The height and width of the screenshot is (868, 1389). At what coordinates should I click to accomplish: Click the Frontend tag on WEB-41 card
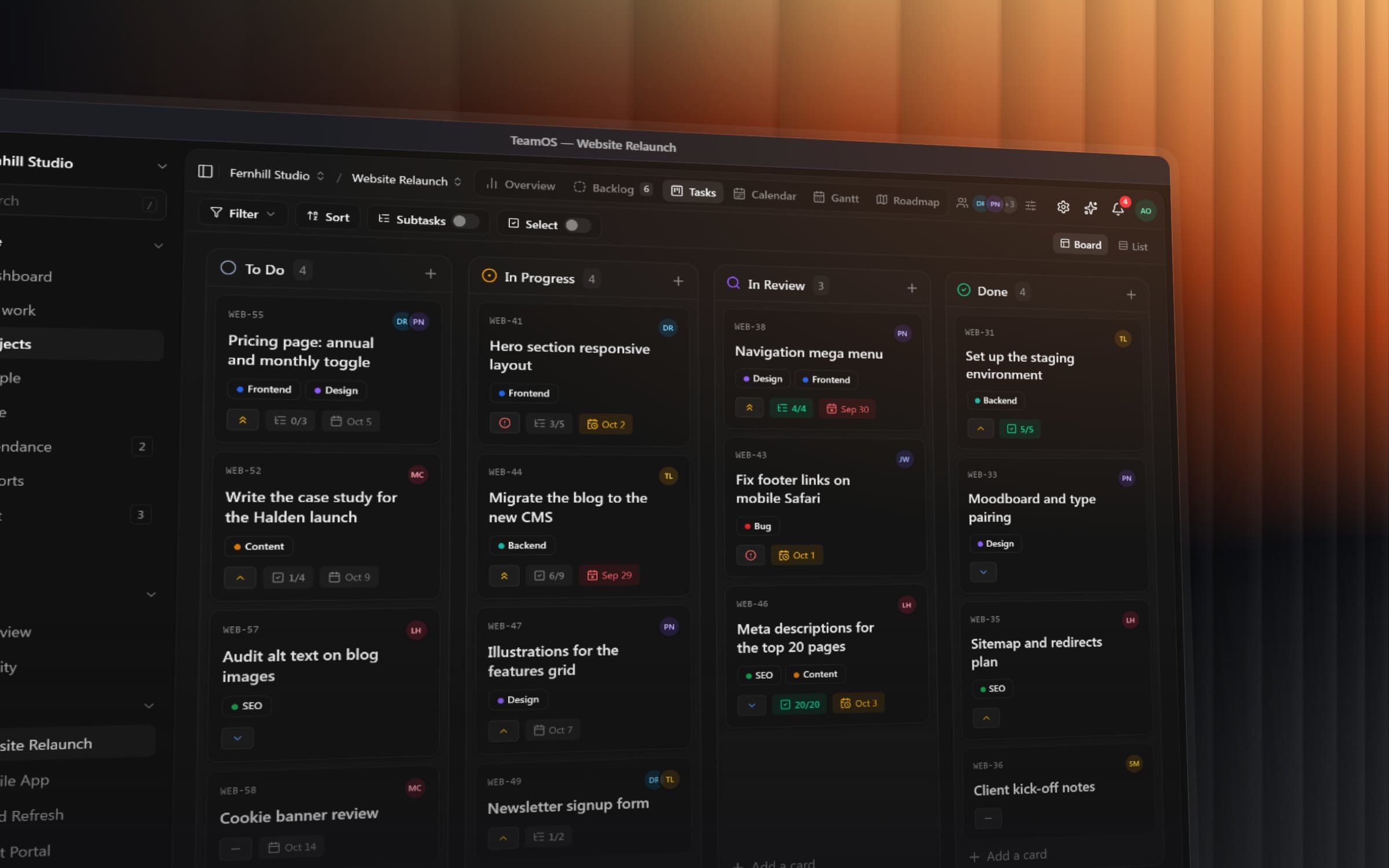pos(524,393)
